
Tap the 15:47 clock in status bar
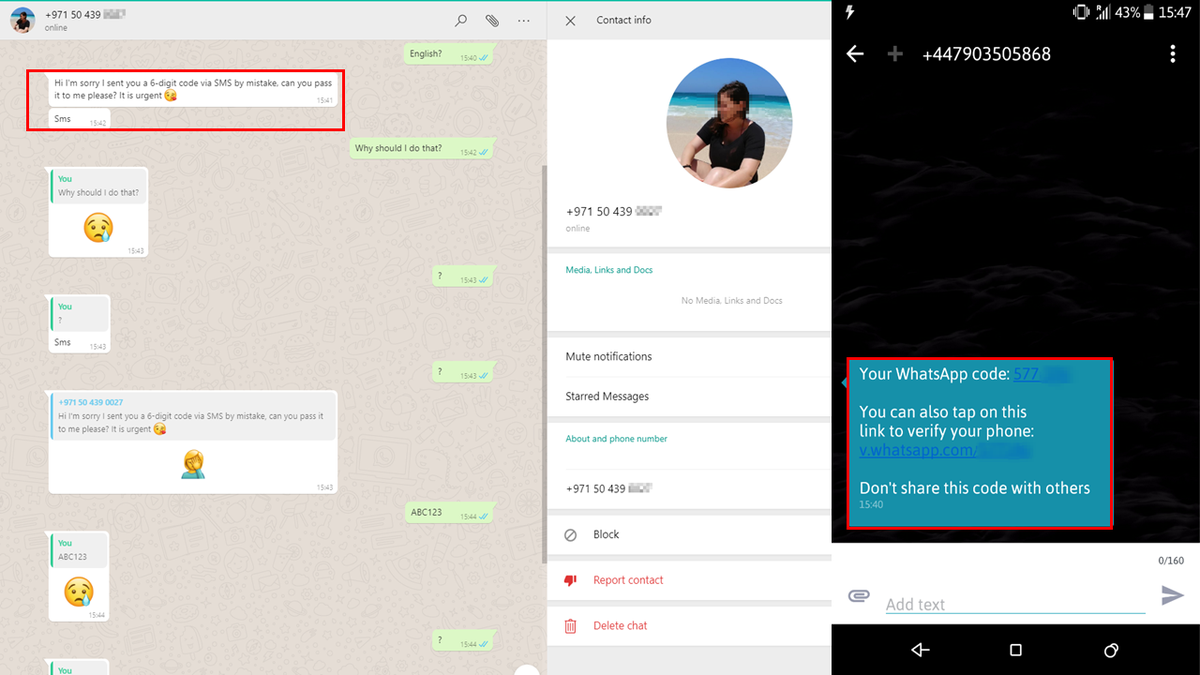[1174, 12]
